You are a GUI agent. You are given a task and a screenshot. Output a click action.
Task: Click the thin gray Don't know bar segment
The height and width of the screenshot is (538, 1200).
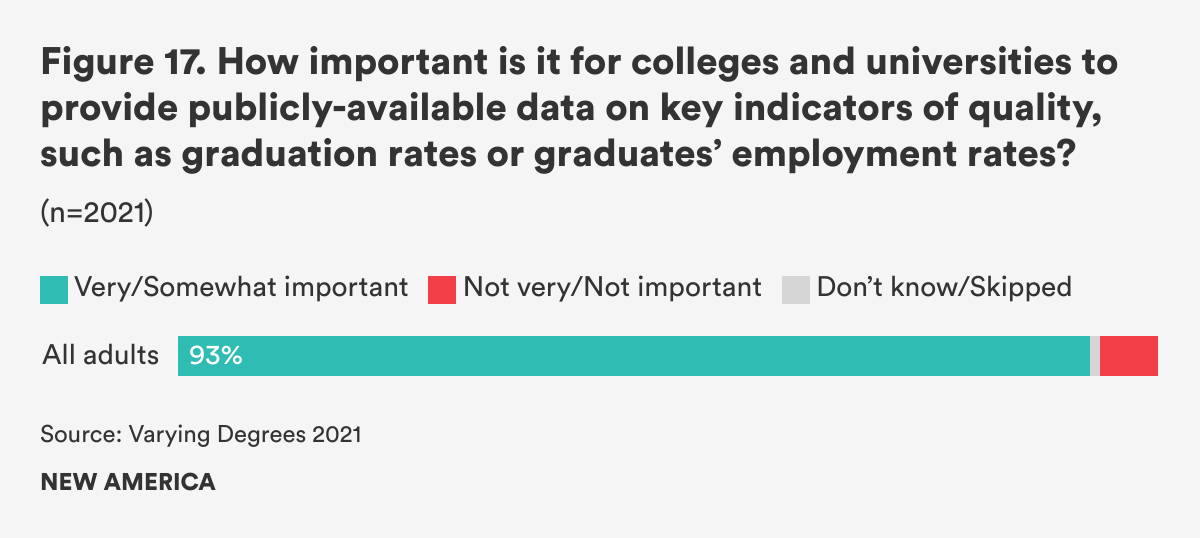click(x=1095, y=356)
